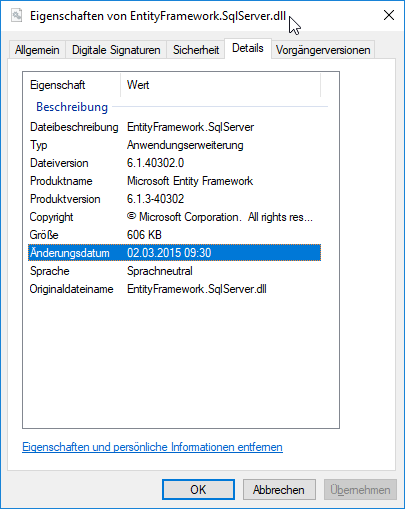Image resolution: width=405 pixels, height=509 pixels.
Task: Select the Dateibeschreibung row label
Action: point(74,127)
